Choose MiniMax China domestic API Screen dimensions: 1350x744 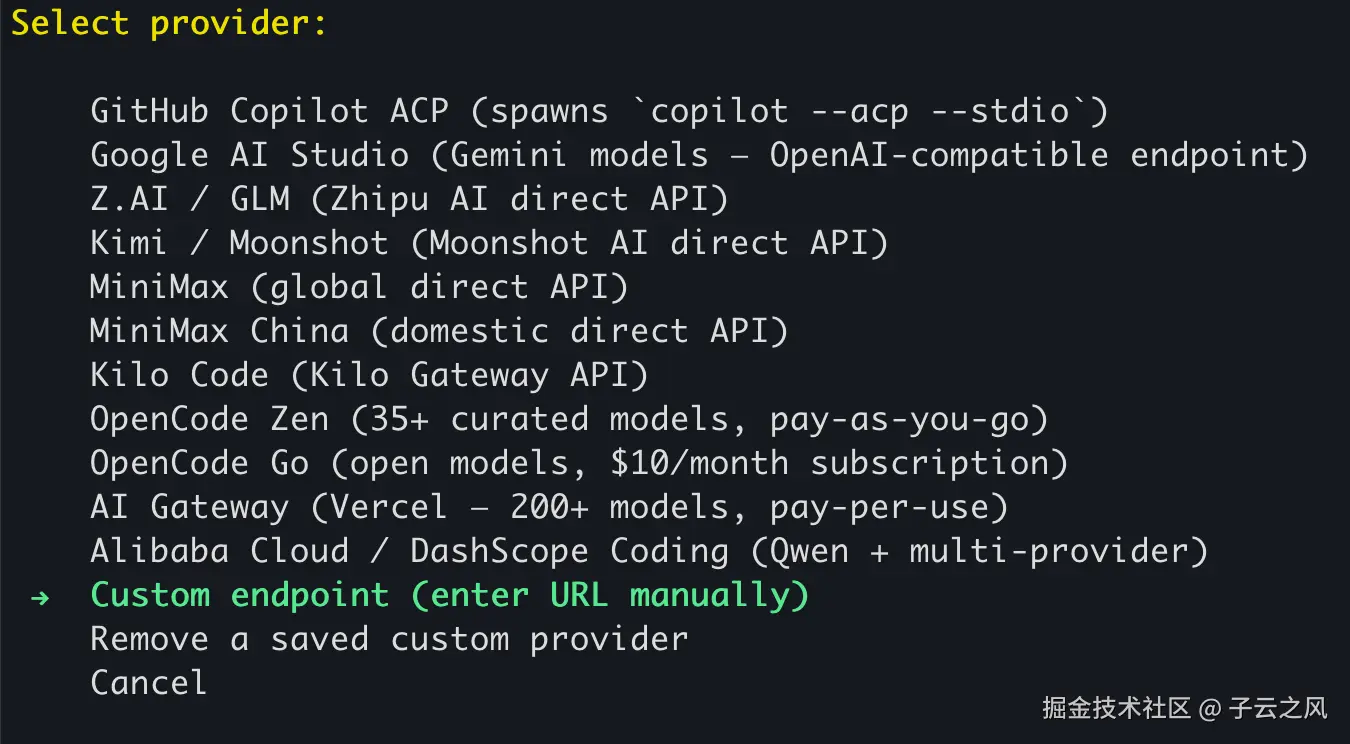(438, 331)
